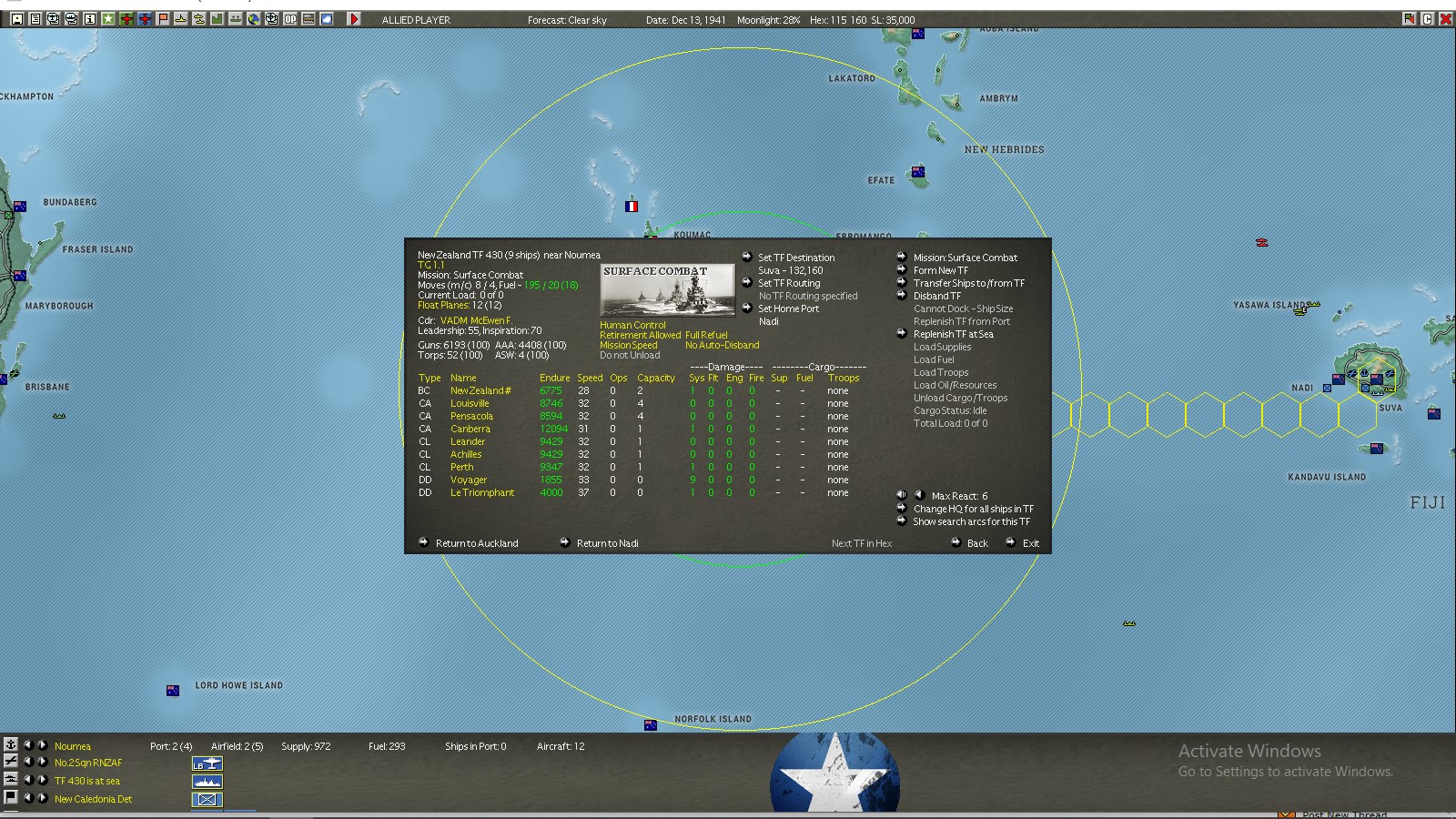This screenshot has width=1456, height=819.
Task: Open the info screen with the 'i' icon
Action: [x=89, y=17]
